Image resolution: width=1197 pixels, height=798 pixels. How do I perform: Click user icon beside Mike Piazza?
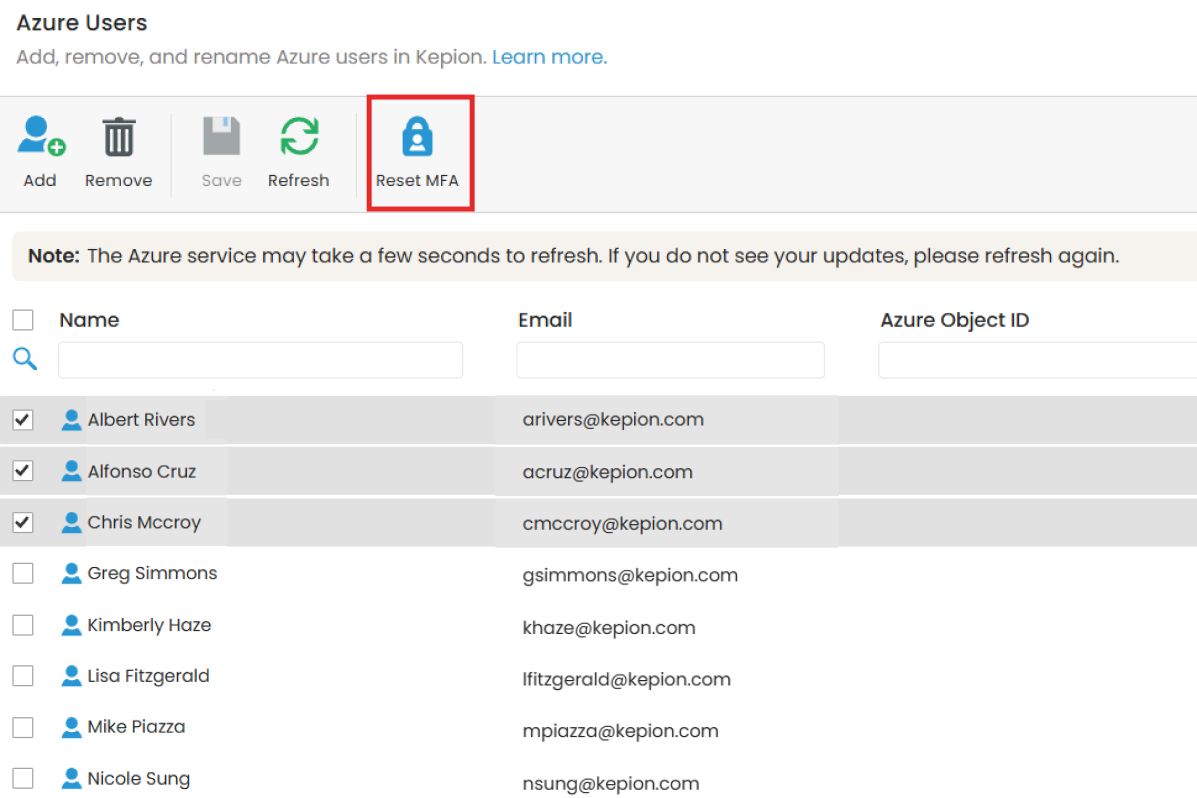click(x=71, y=727)
